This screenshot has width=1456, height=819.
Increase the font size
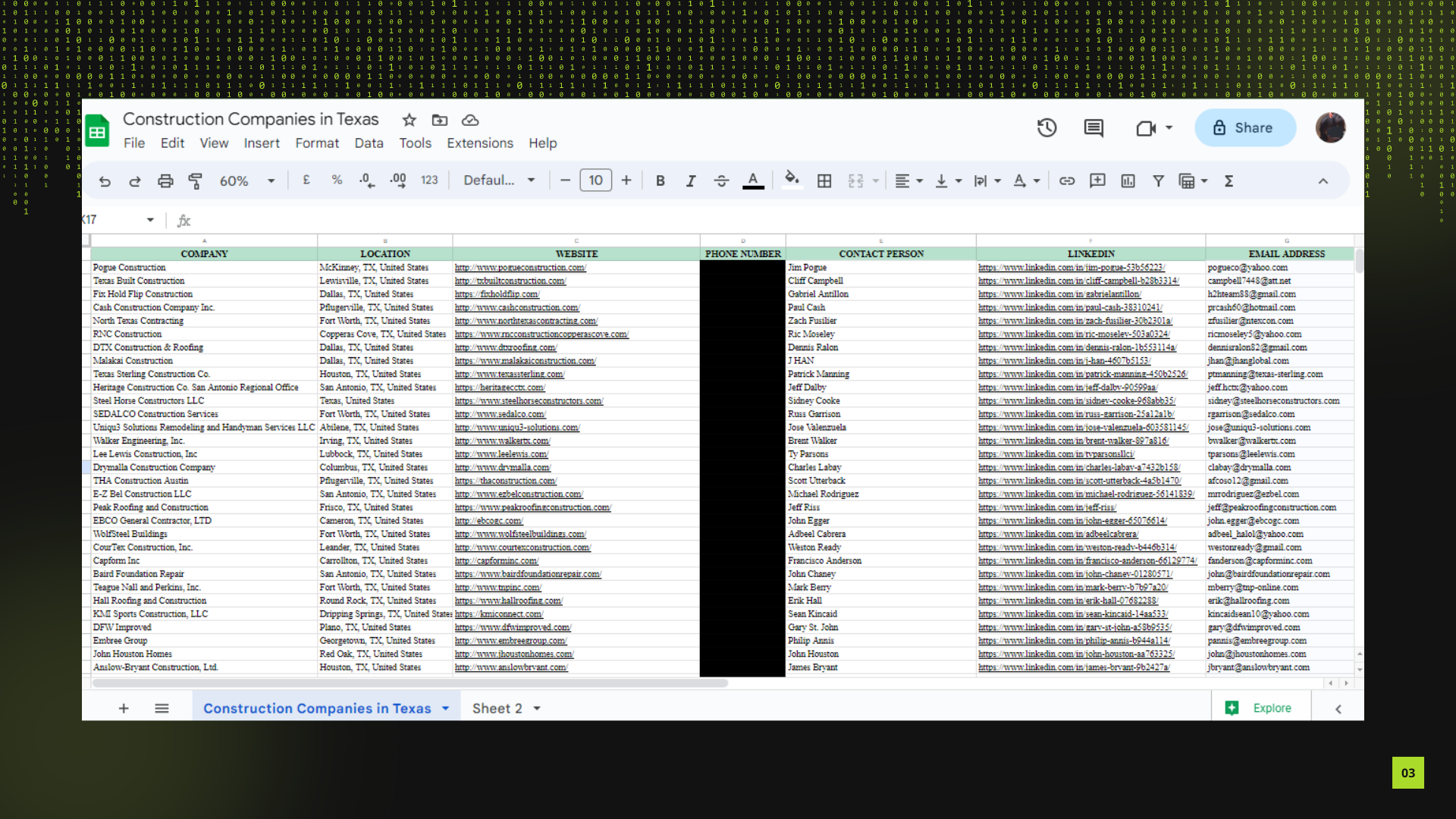pos(626,180)
